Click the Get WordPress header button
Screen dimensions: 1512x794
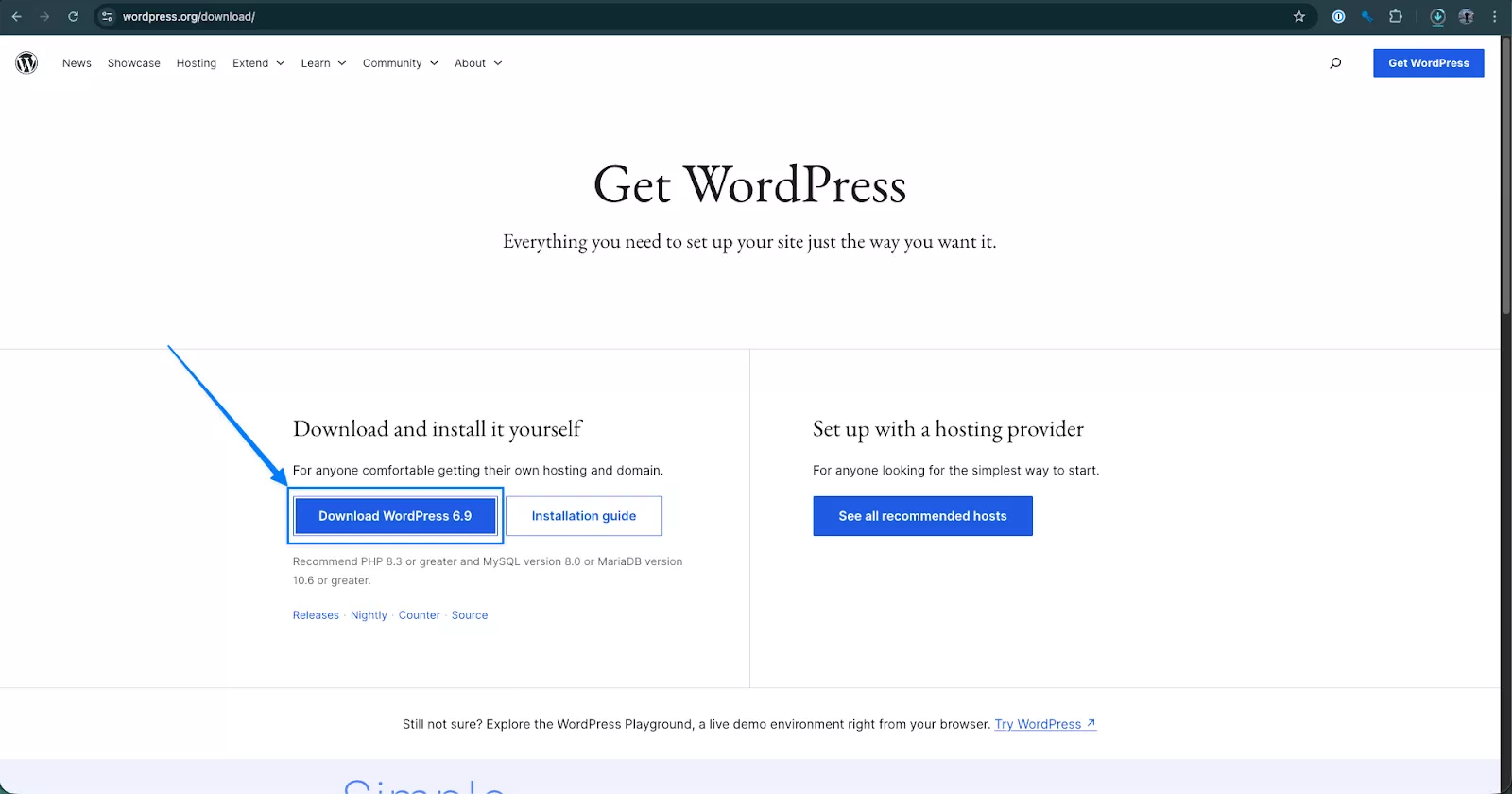[x=1428, y=63]
